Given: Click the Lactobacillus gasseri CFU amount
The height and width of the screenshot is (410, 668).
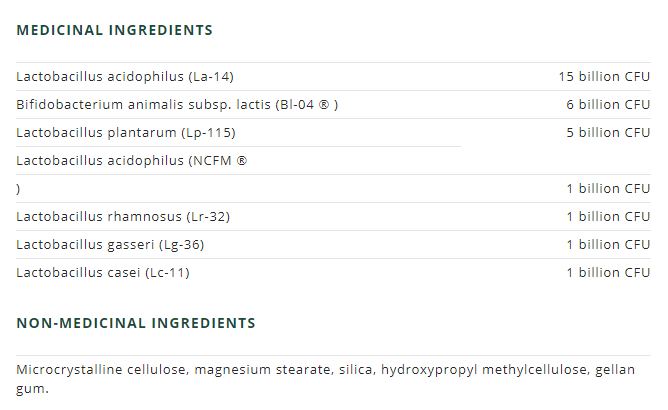Looking at the screenshot, I should pos(608,244).
